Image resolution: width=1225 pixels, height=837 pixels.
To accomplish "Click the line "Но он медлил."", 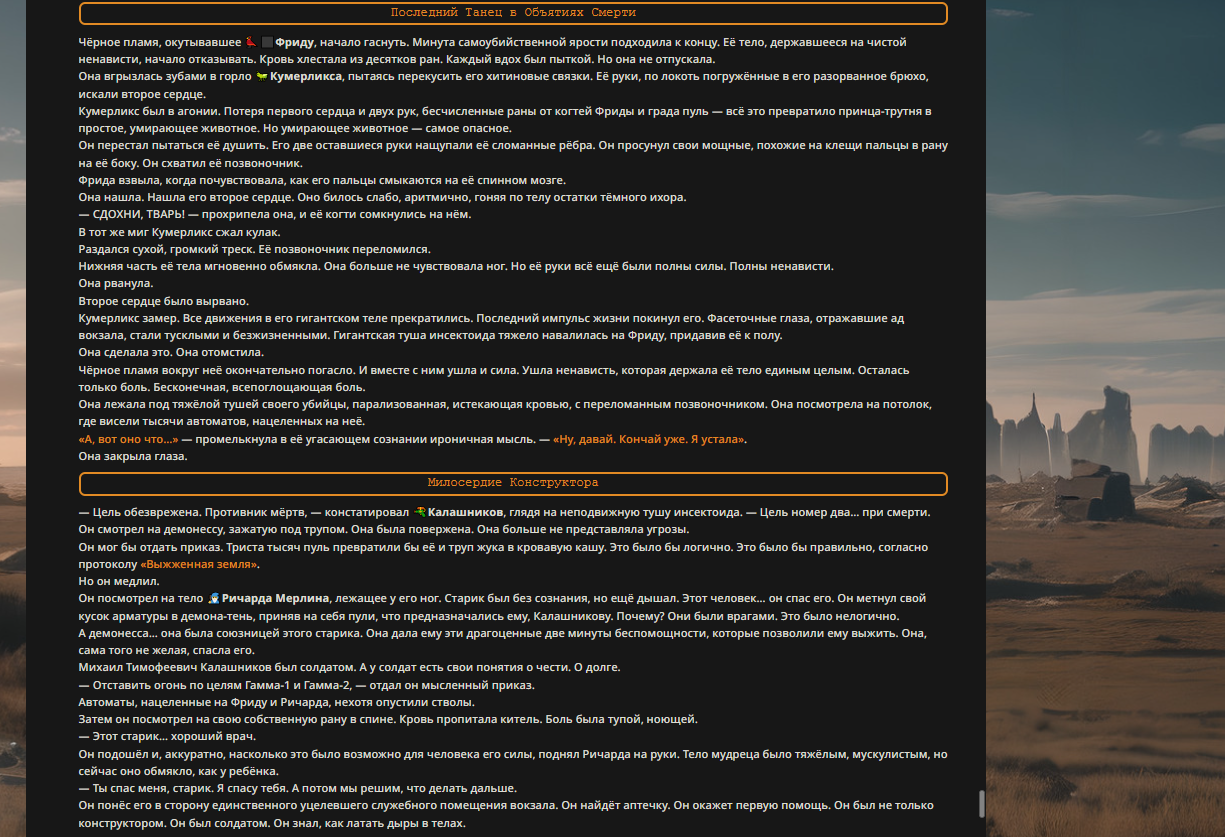I will 118,581.
